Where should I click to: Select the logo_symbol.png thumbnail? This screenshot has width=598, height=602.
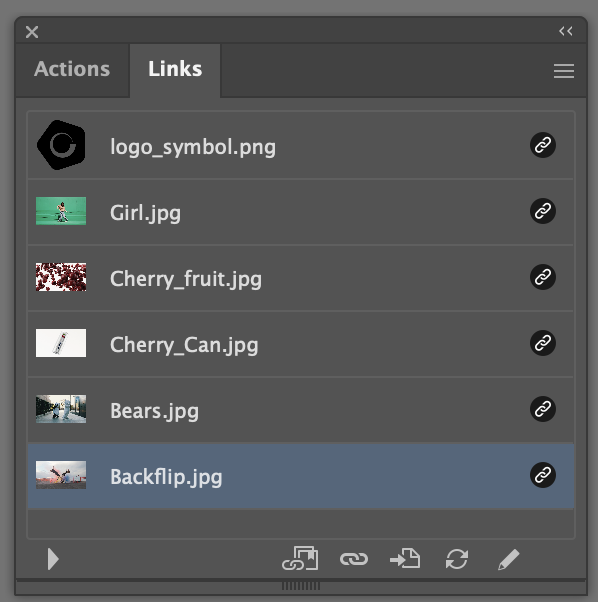(61, 145)
